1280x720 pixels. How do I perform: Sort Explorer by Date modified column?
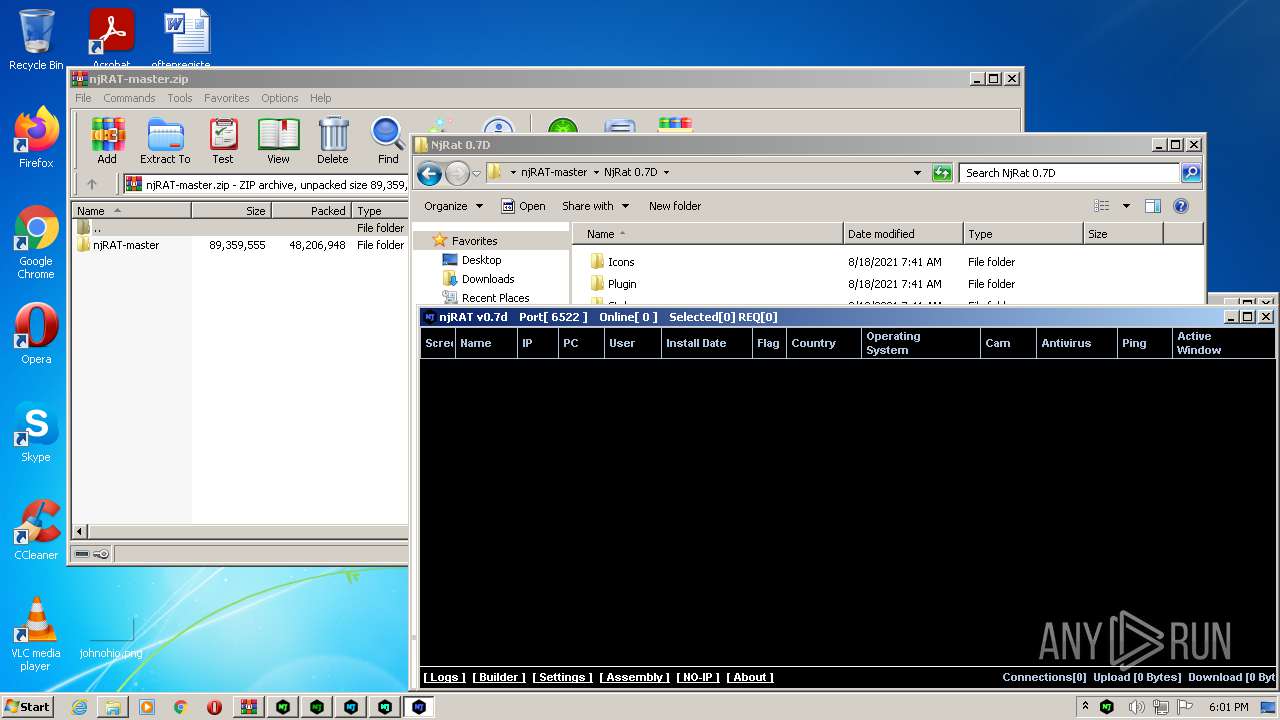pos(903,234)
